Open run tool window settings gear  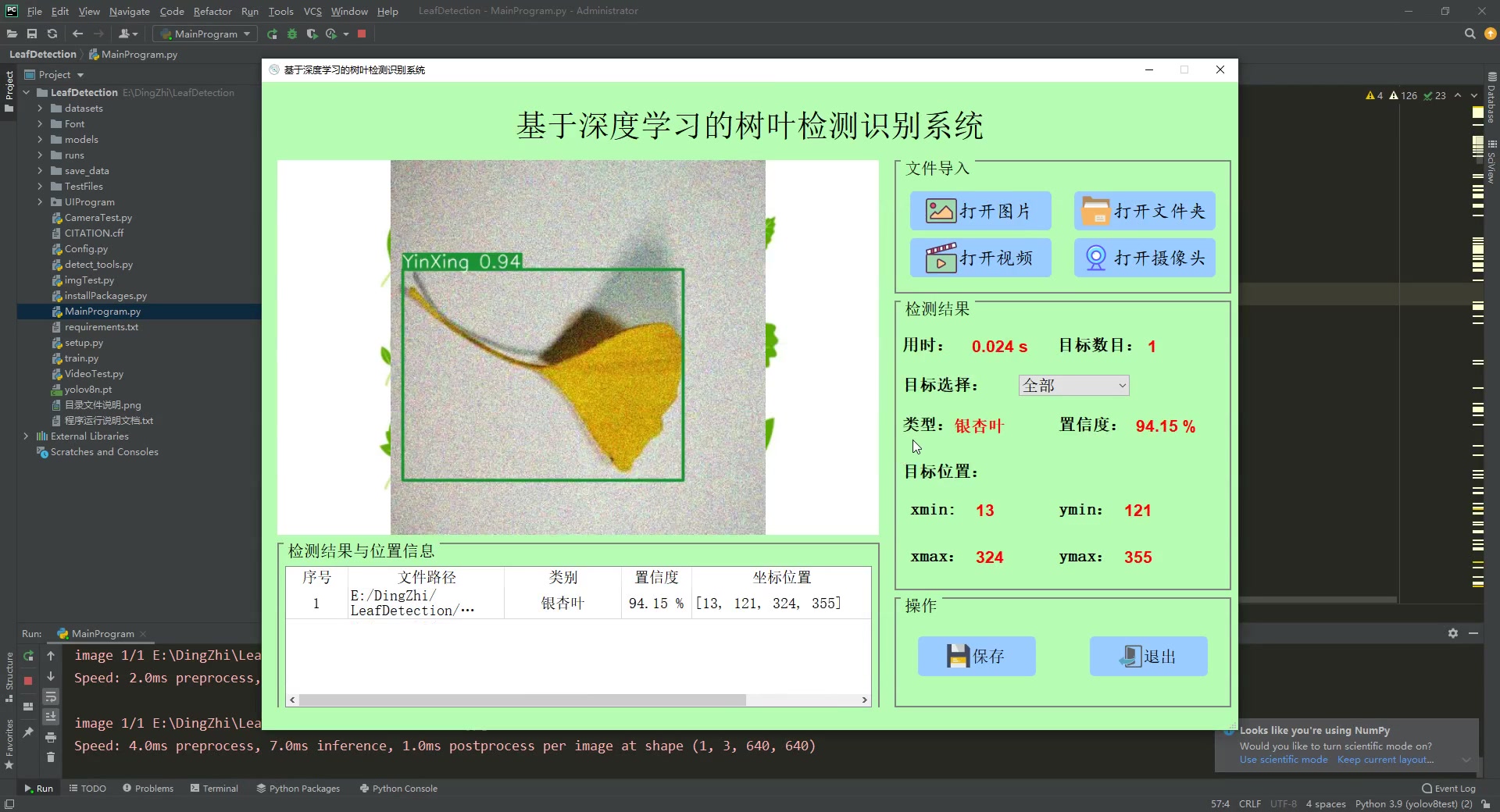(x=1454, y=634)
